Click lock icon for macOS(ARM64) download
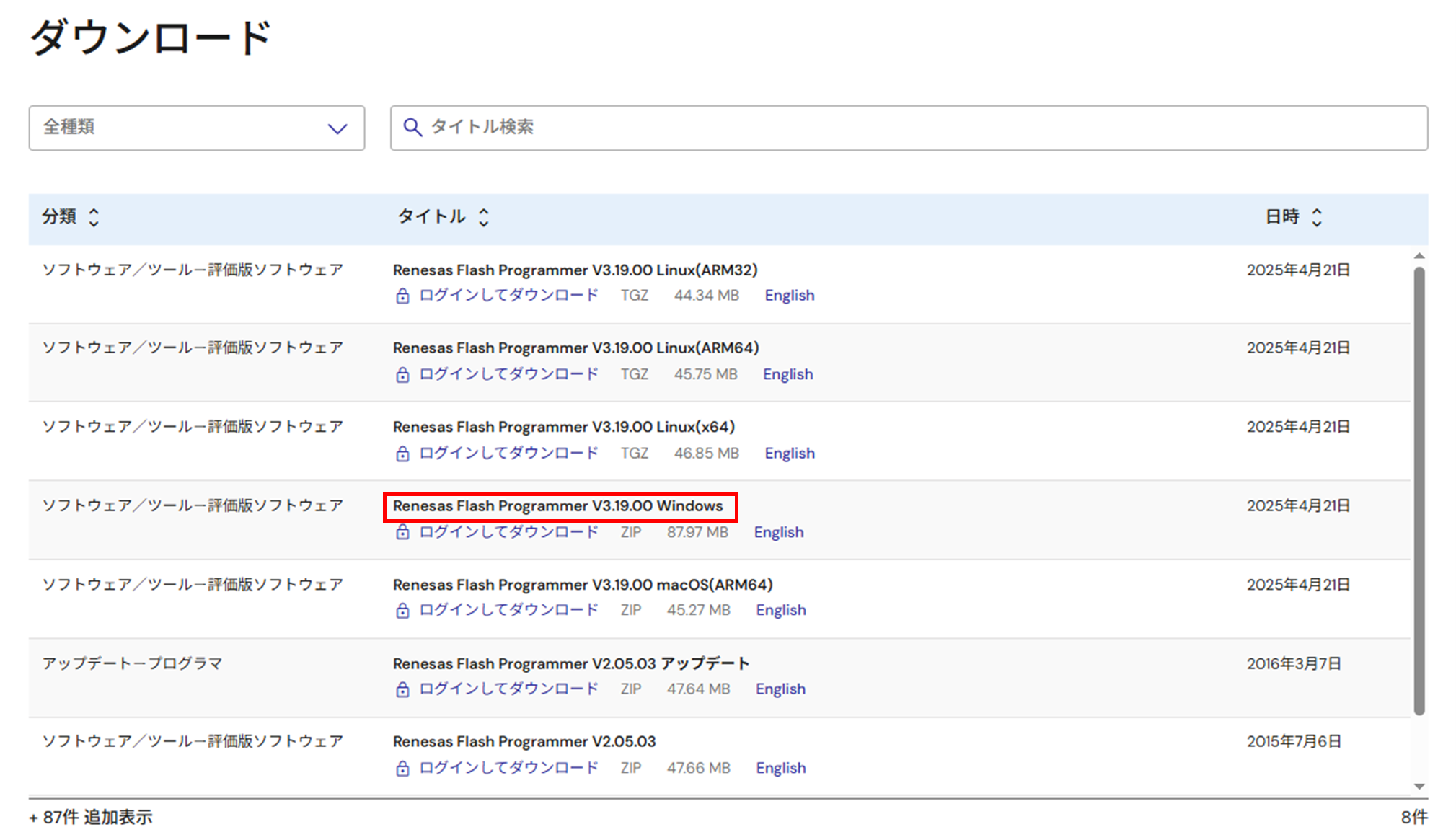 [402, 611]
